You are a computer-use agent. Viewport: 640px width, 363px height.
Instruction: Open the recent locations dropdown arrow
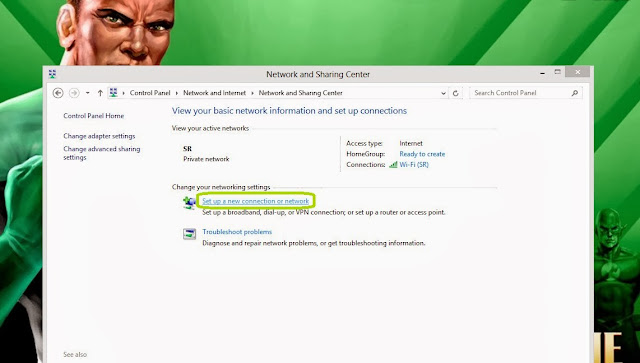[87, 93]
